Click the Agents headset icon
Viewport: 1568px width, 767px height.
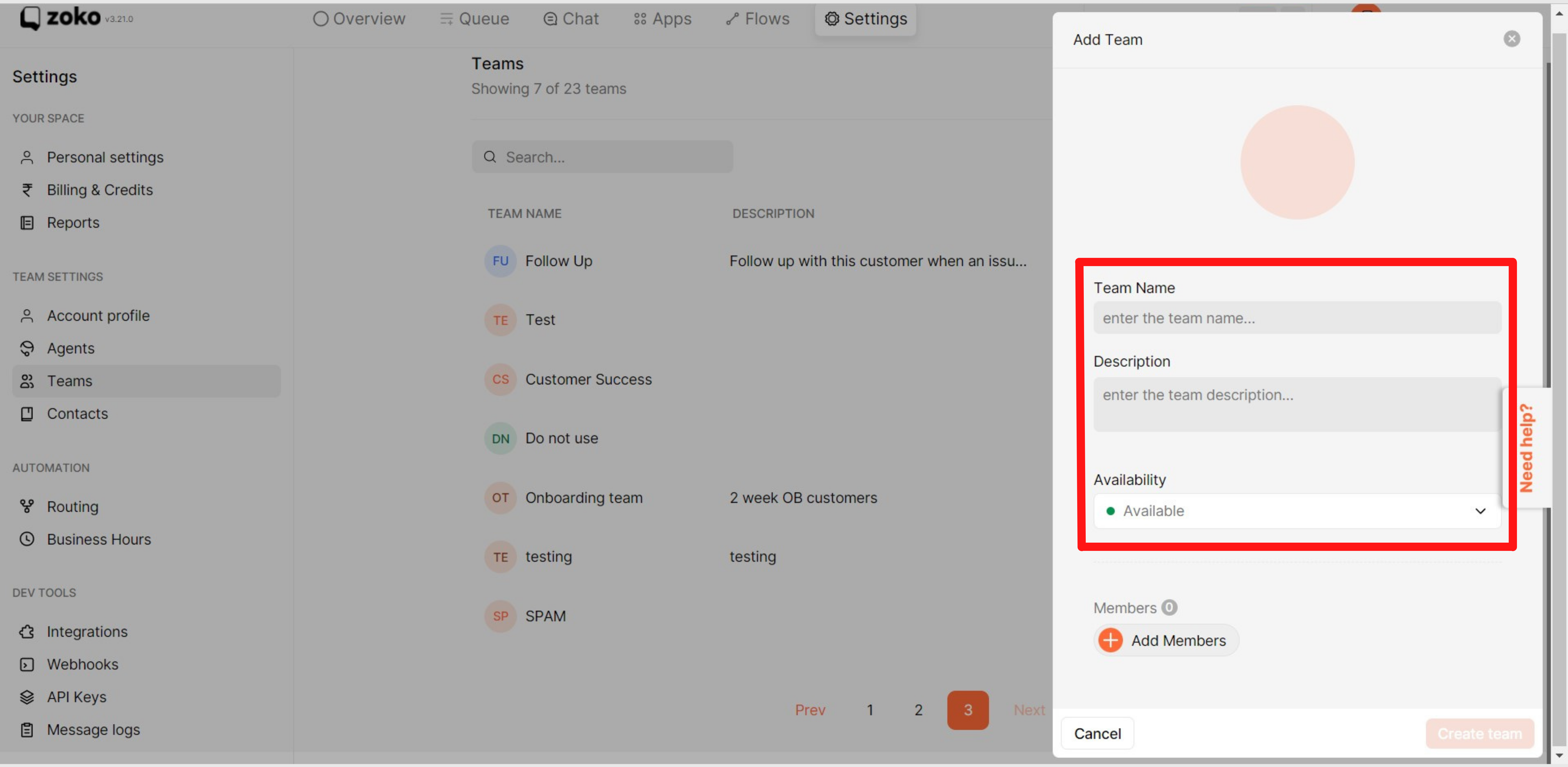pyautogui.click(x=27, y=348)
